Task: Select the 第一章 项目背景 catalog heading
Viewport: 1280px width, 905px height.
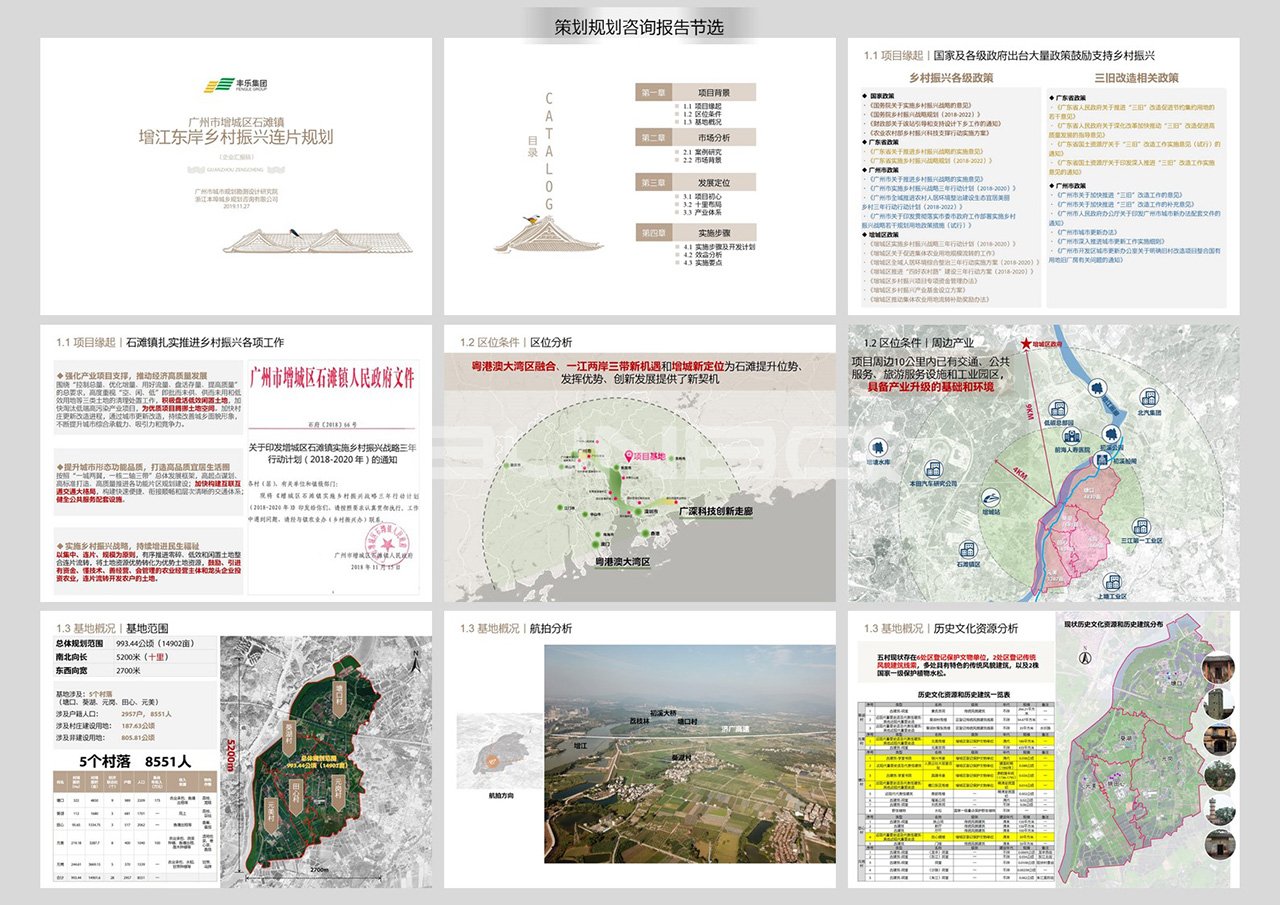Action: [x=695, y=92]
